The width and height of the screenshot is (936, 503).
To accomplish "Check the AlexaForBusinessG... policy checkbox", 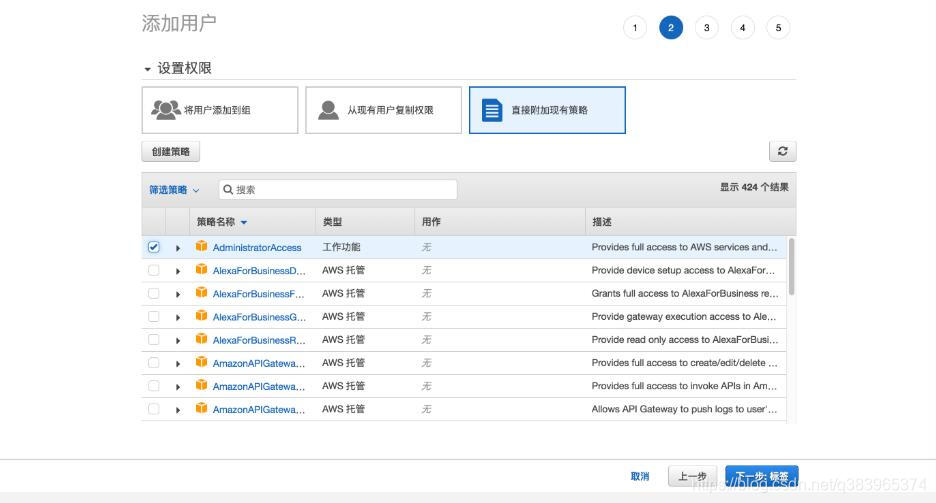I will pos(154,317).
